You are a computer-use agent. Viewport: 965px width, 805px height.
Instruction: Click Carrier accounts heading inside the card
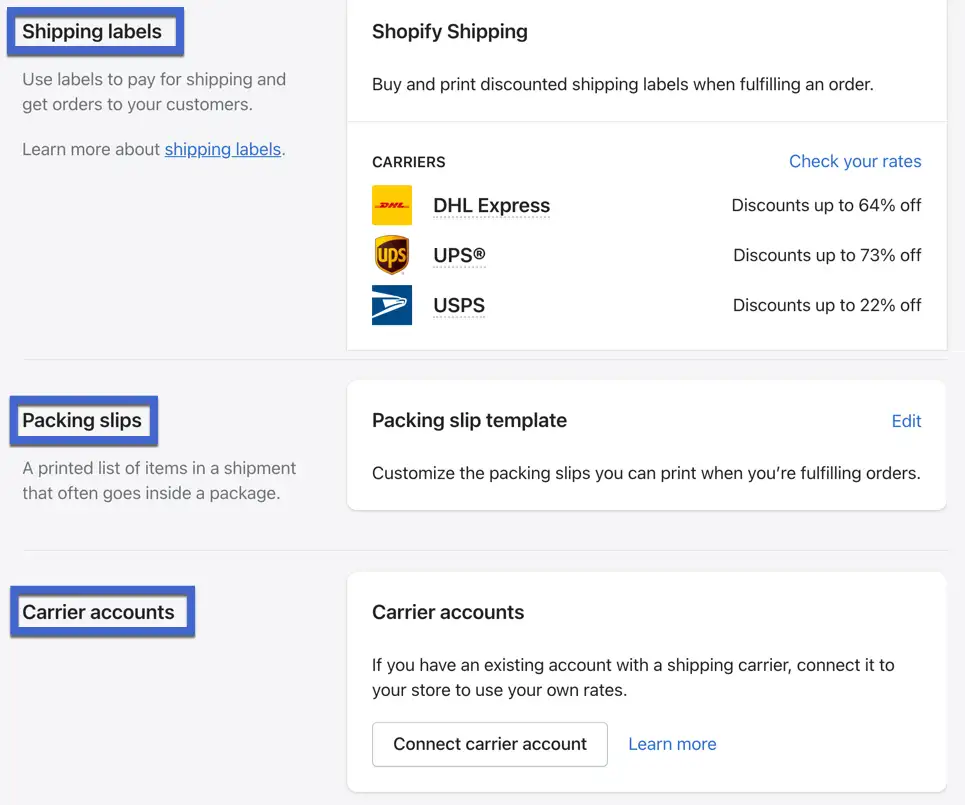448,612
